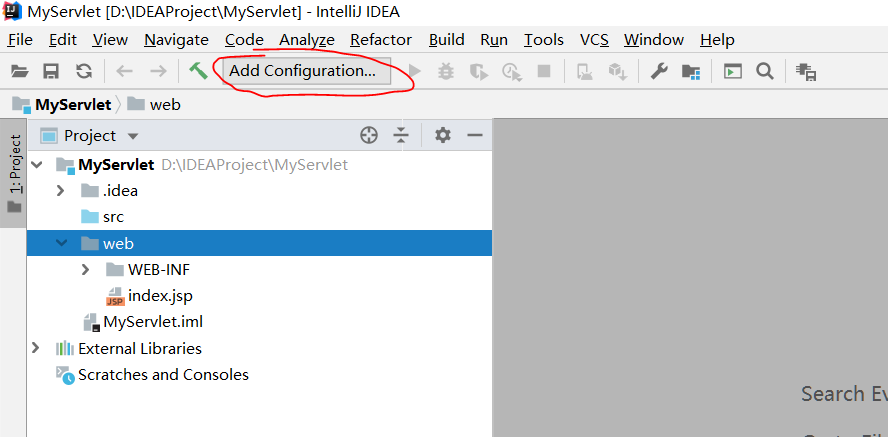
Task: Select the src folder
Action: coord(113,217)
